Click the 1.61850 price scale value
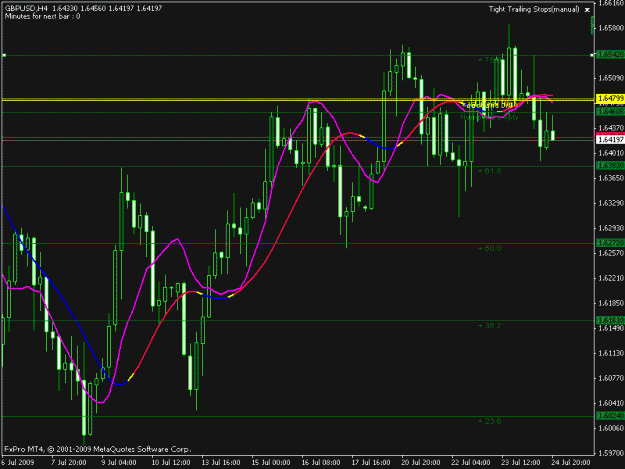 (611, 303)
